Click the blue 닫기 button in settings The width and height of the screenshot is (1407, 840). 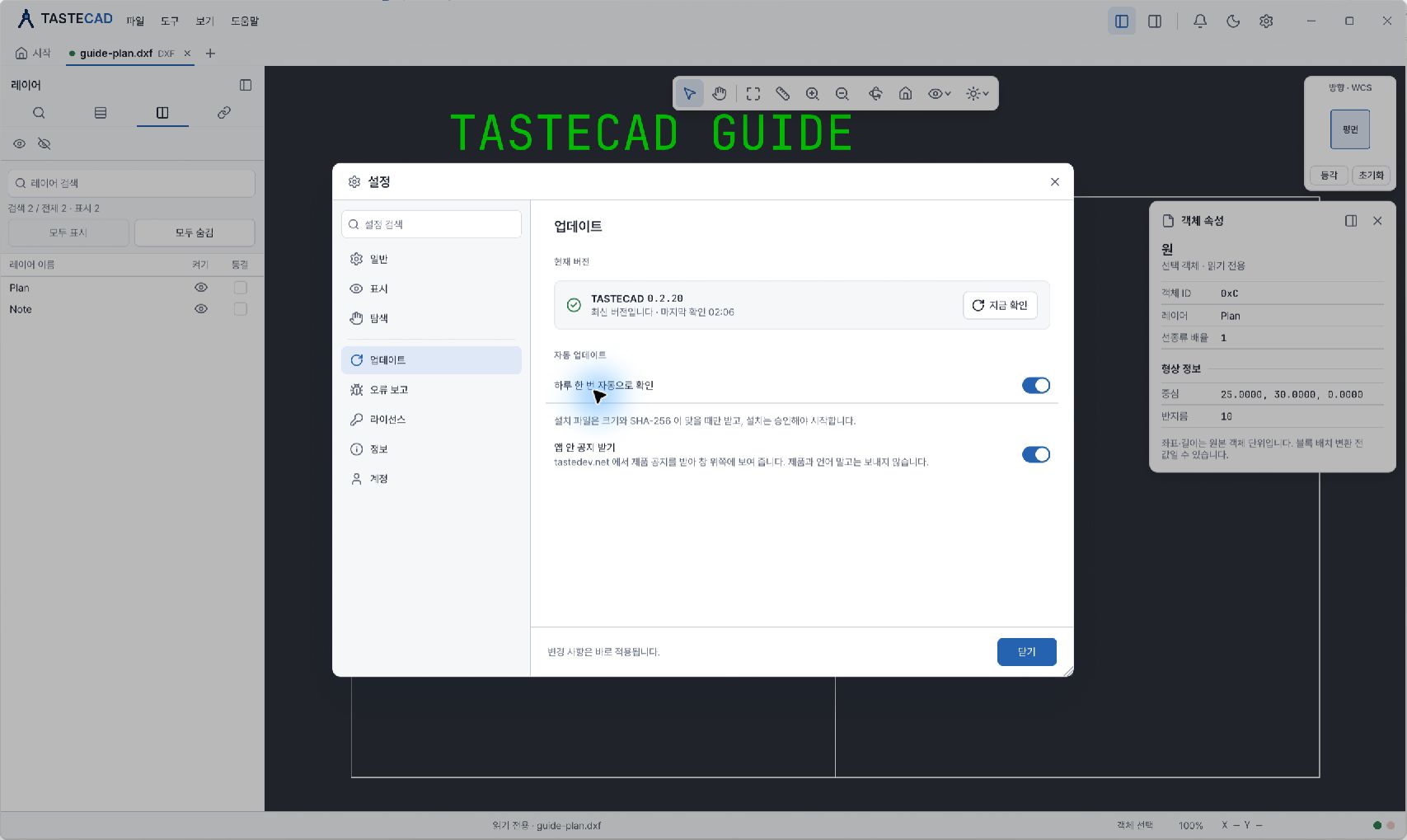tap(1026, 652)
